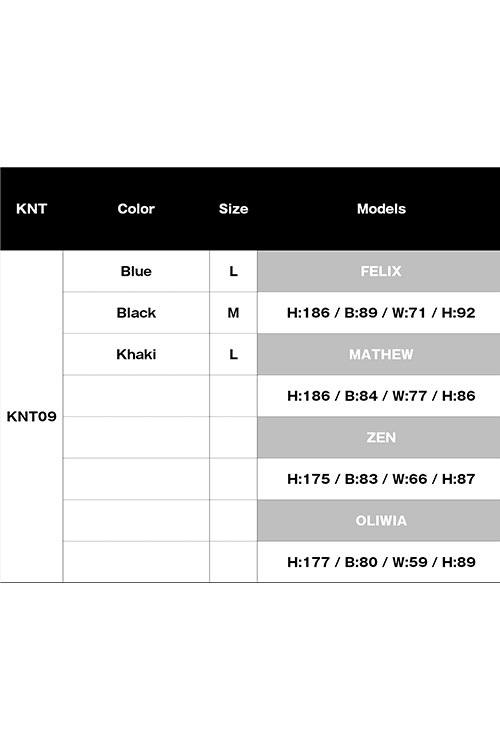Select the OLIWIA model name bar
Viewport: 500px width, 750px height.
pos(379,521)
